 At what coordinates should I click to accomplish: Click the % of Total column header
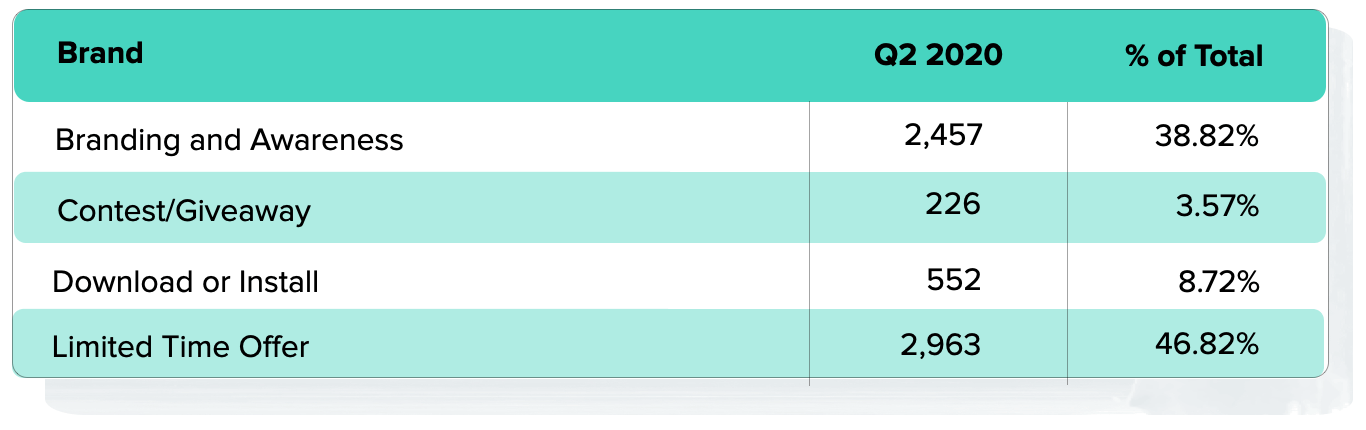[x=1194, y=55]
